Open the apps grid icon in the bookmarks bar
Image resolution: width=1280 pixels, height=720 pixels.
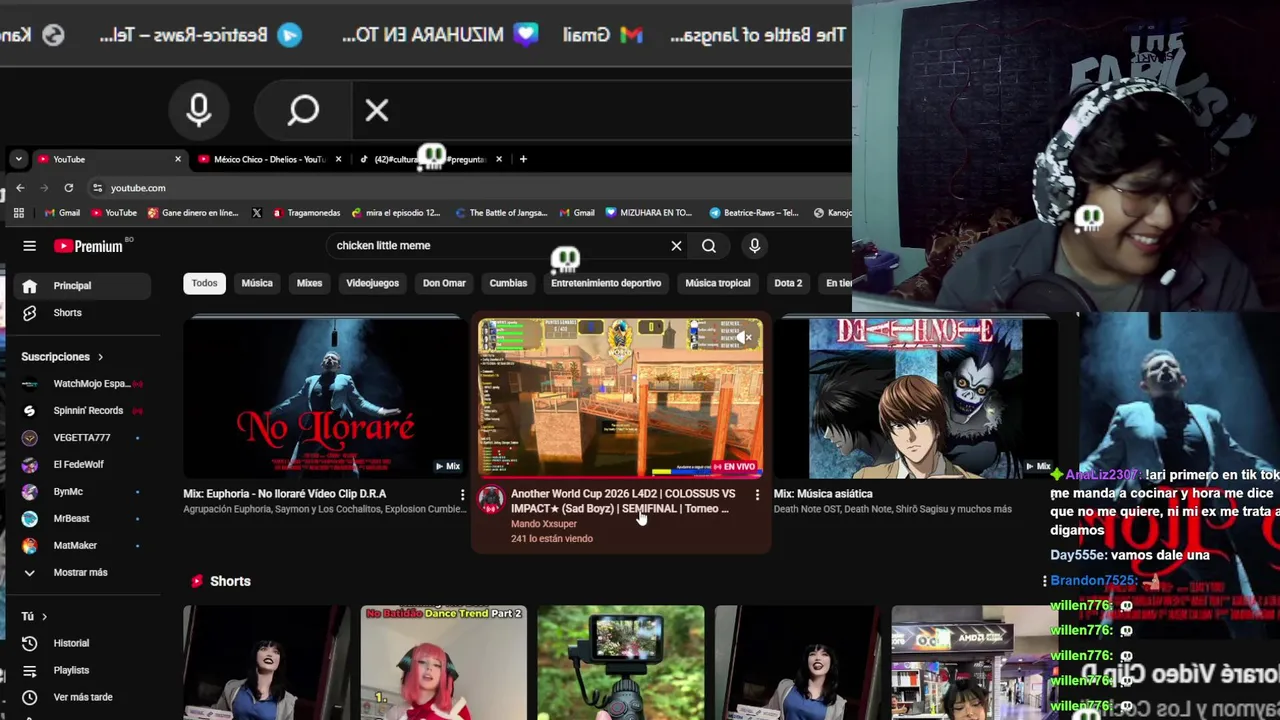(18, 213)
